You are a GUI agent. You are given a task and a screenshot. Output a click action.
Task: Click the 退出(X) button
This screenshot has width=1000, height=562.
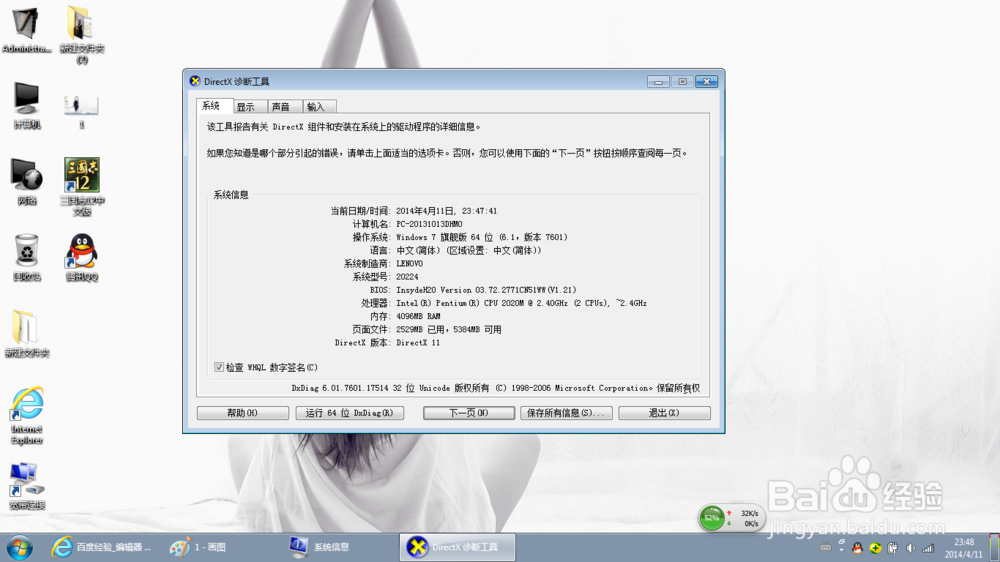point(665,413)
